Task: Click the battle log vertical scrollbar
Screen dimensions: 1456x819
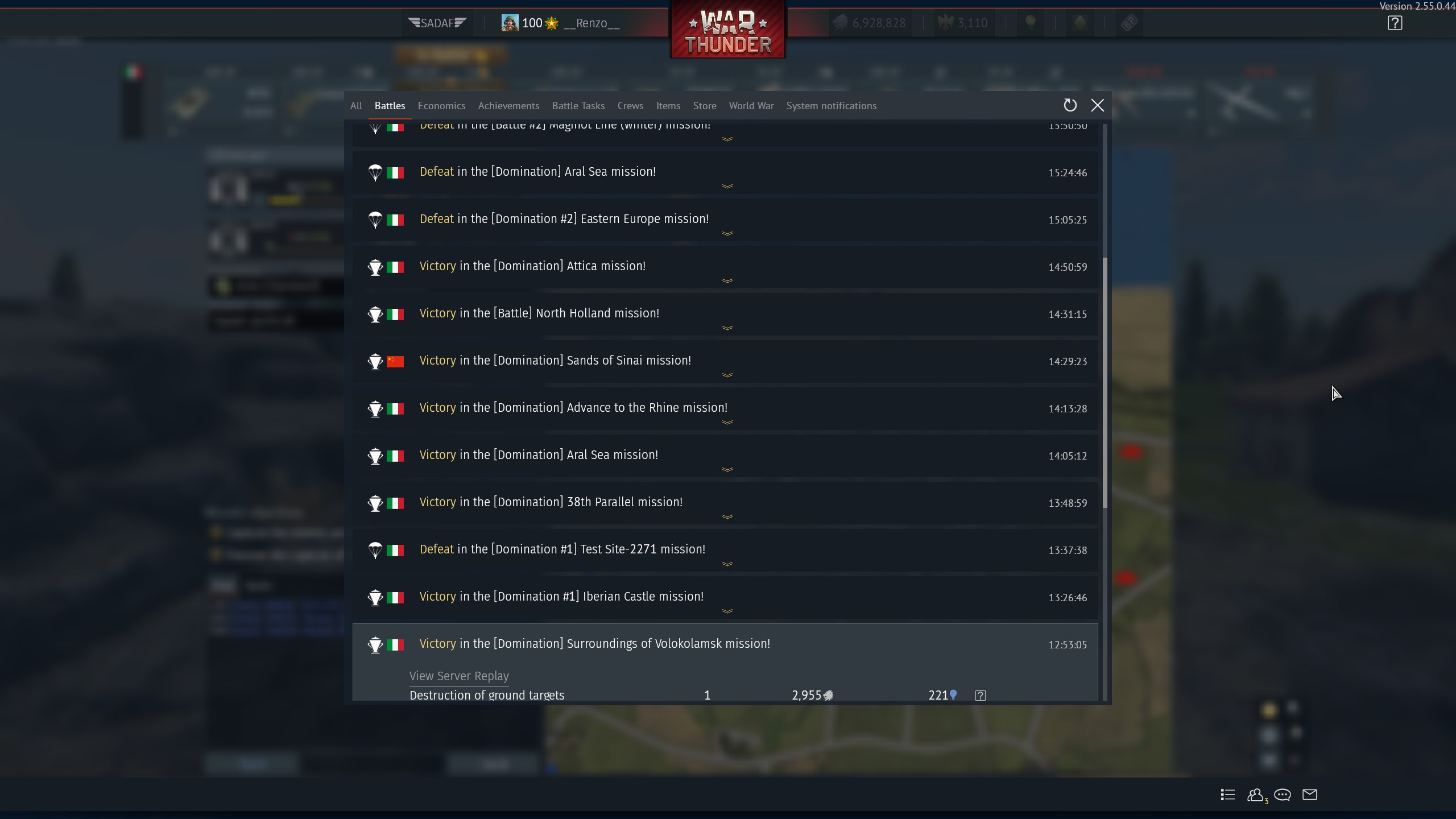Action: [1105, 382]
